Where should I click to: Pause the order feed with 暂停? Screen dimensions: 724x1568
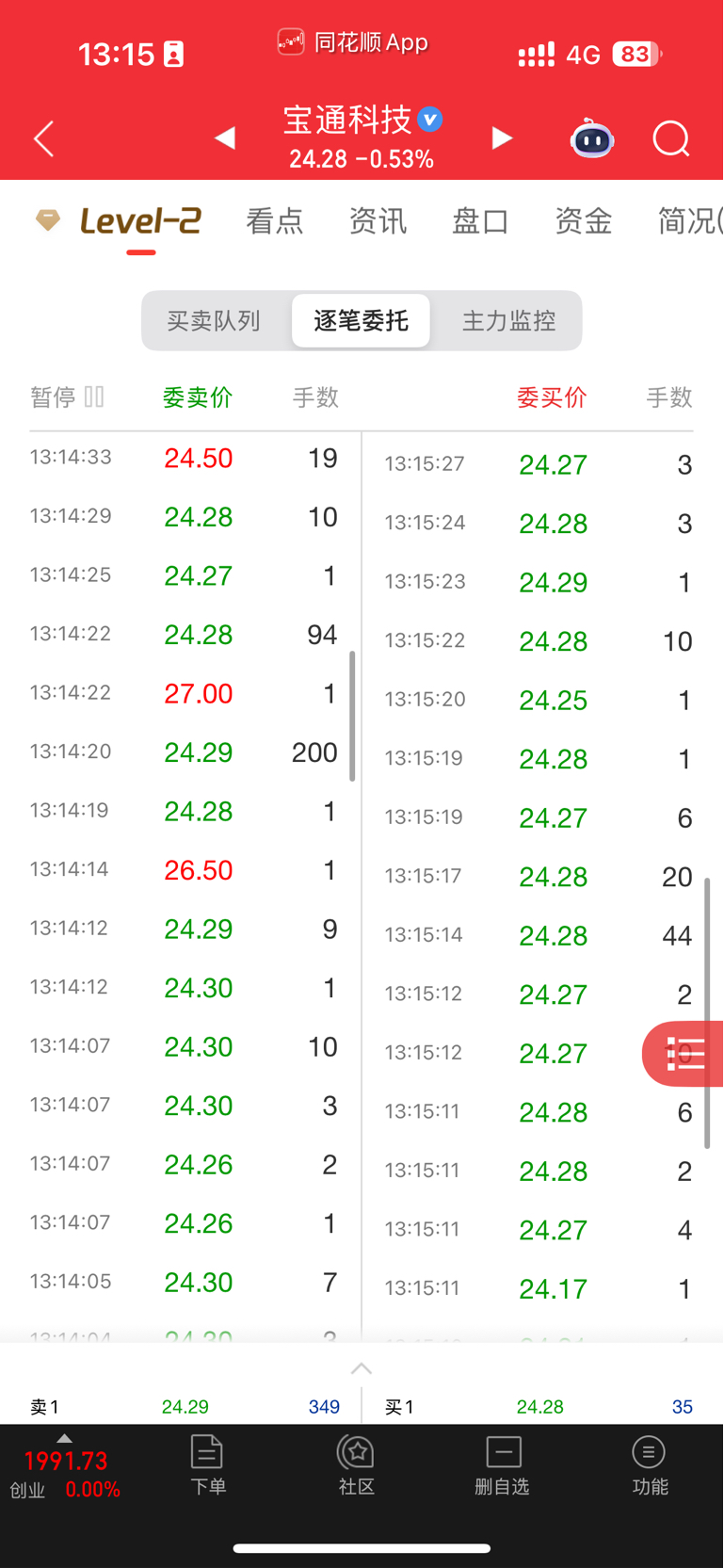point(67,397)
